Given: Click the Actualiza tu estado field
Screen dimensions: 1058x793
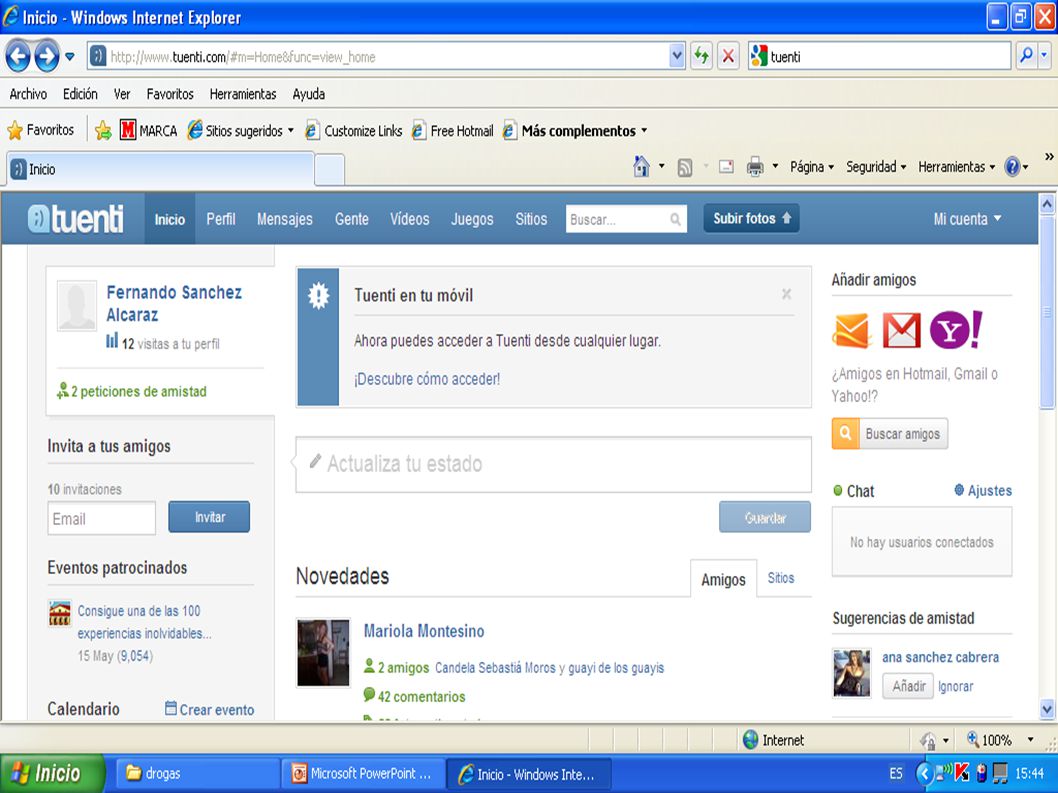Looking at the screenshot, I should (x=553, y=464).
